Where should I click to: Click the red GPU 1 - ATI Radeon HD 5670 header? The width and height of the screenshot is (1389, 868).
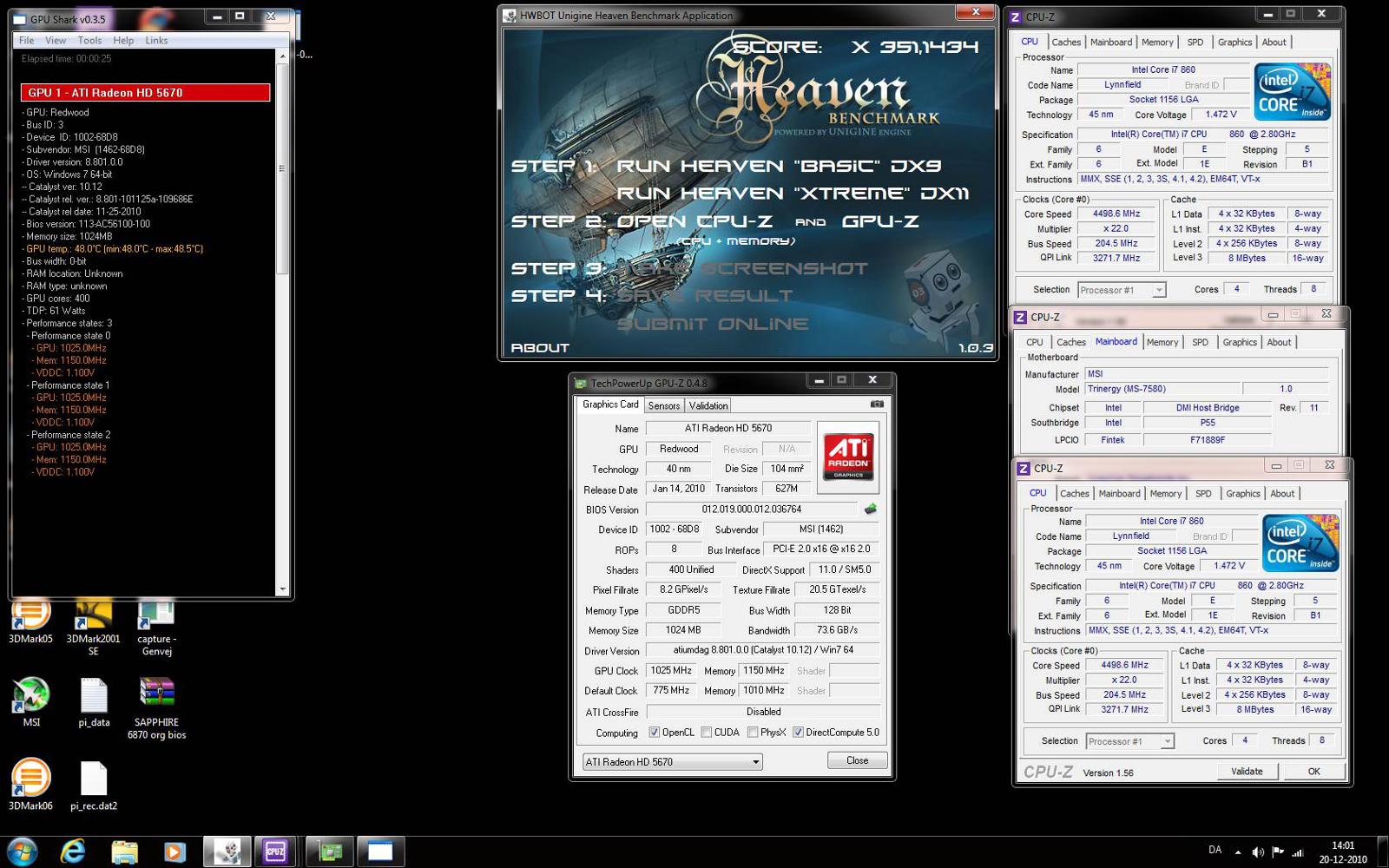145,92
